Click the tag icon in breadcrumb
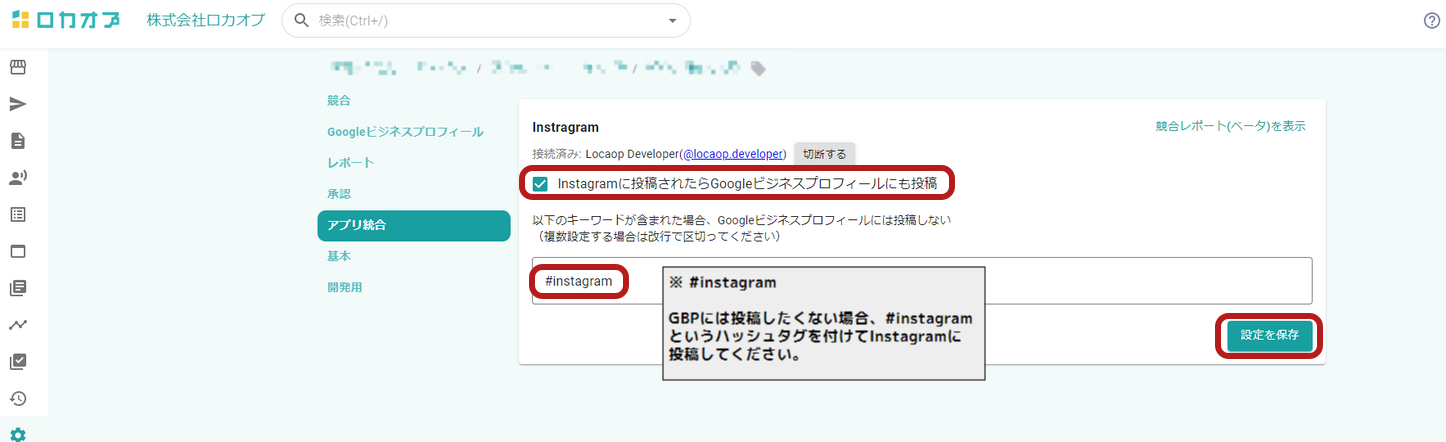The height and width of the screenshot is (442, 1446). click(x=759, y=69)
